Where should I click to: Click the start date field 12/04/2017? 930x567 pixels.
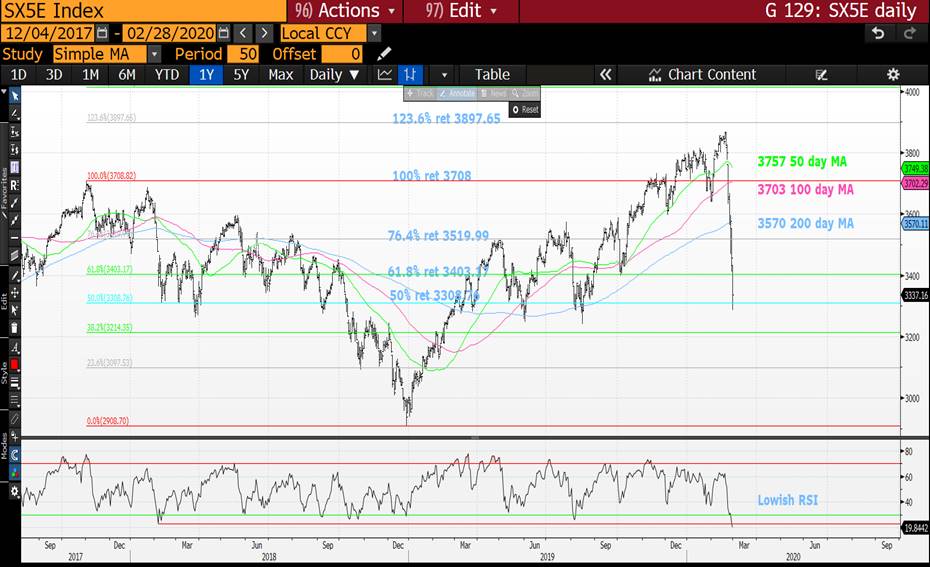click(x=49, y=33)
